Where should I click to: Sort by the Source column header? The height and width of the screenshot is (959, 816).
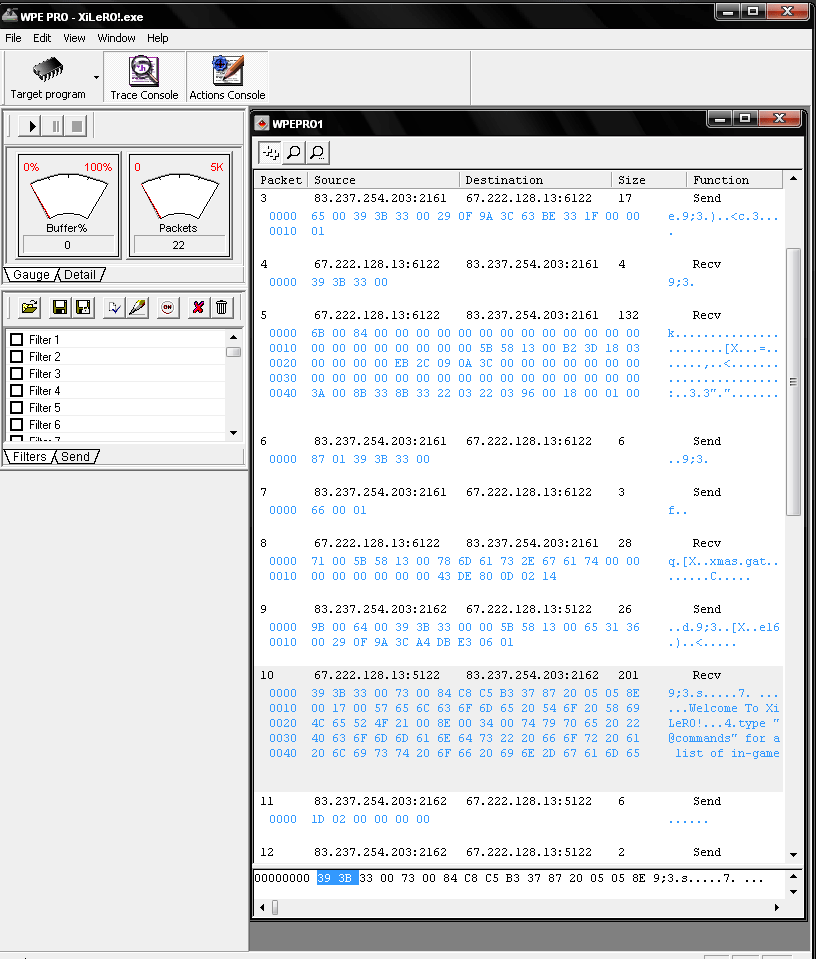(x=382, y=180)
